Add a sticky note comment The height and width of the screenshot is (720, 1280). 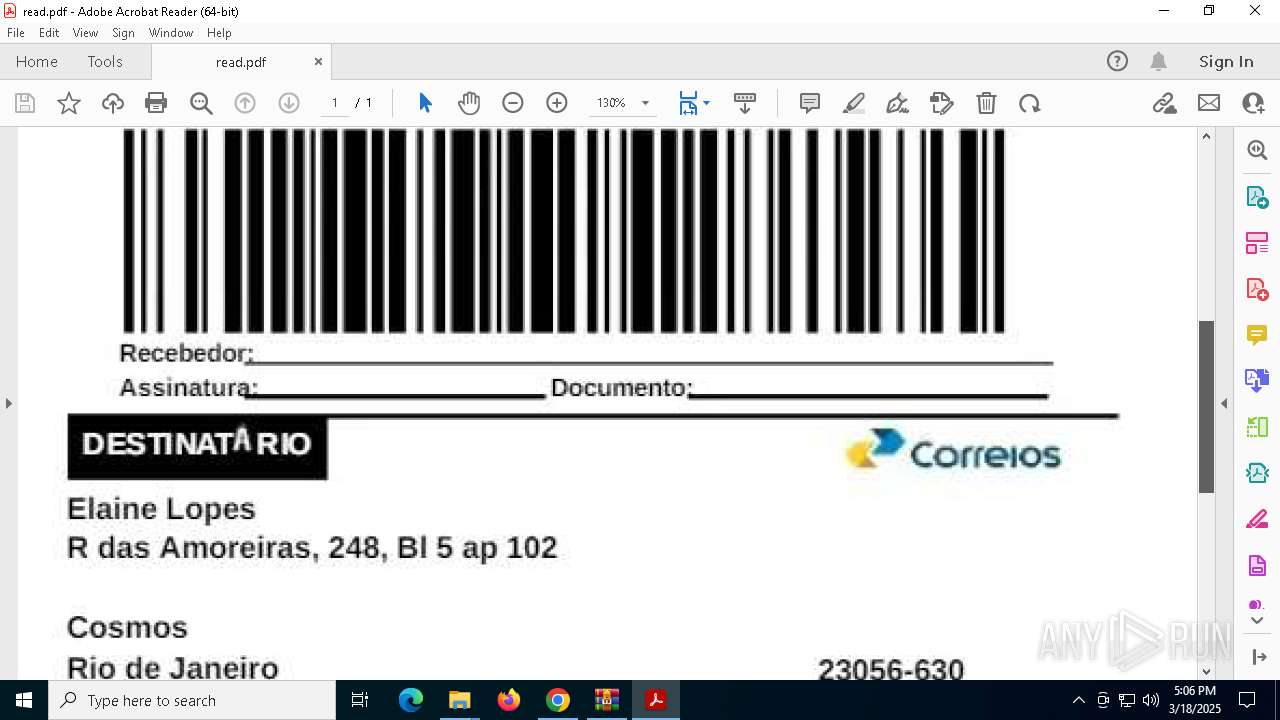pos(810,103)
